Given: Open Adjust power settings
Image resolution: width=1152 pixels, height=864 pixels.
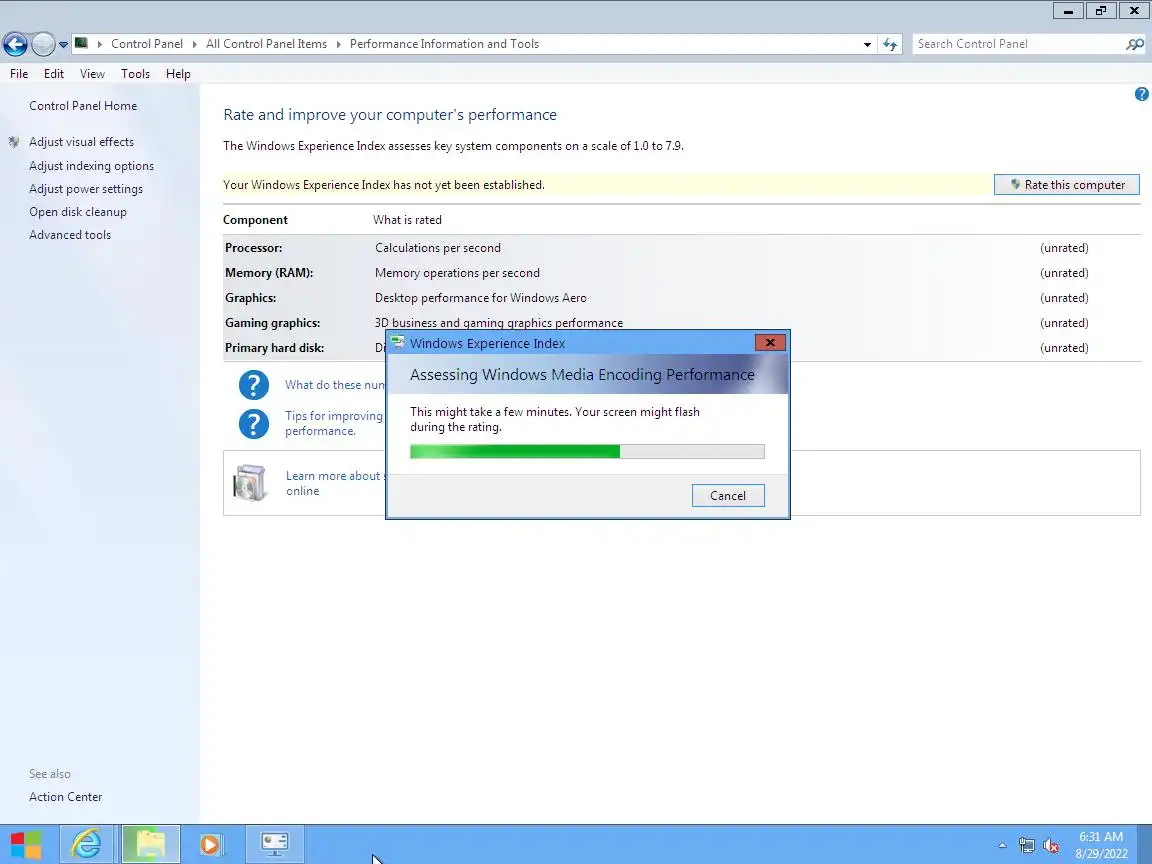Looking at the screenshot, I should (86, 189).
